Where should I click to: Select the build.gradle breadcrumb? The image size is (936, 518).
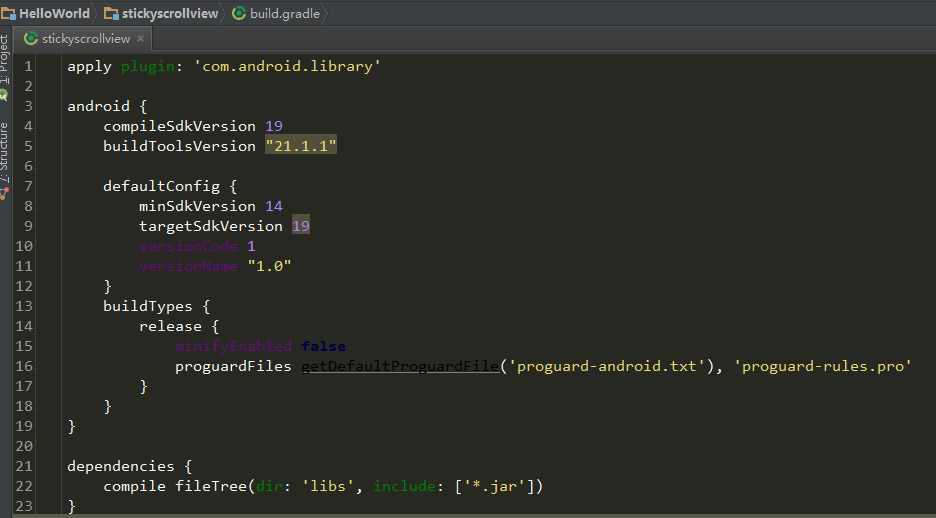pyautogui.click(x=285, y=13)
